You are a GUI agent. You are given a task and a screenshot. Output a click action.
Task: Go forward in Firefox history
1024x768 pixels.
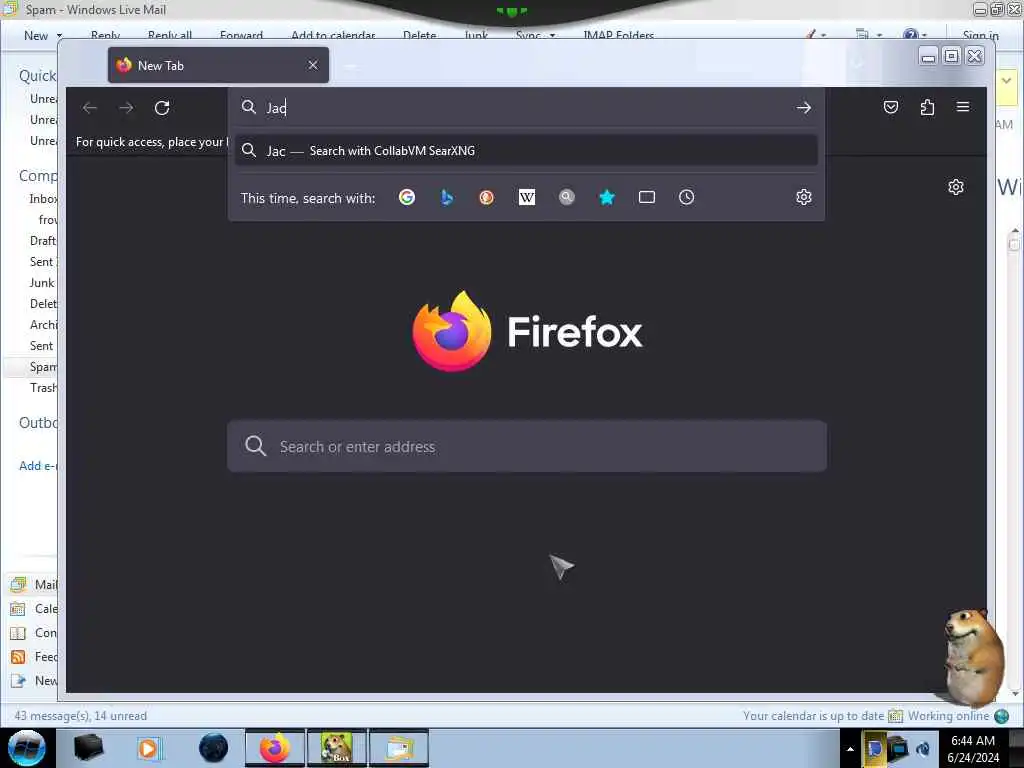(x=126, y=108)
